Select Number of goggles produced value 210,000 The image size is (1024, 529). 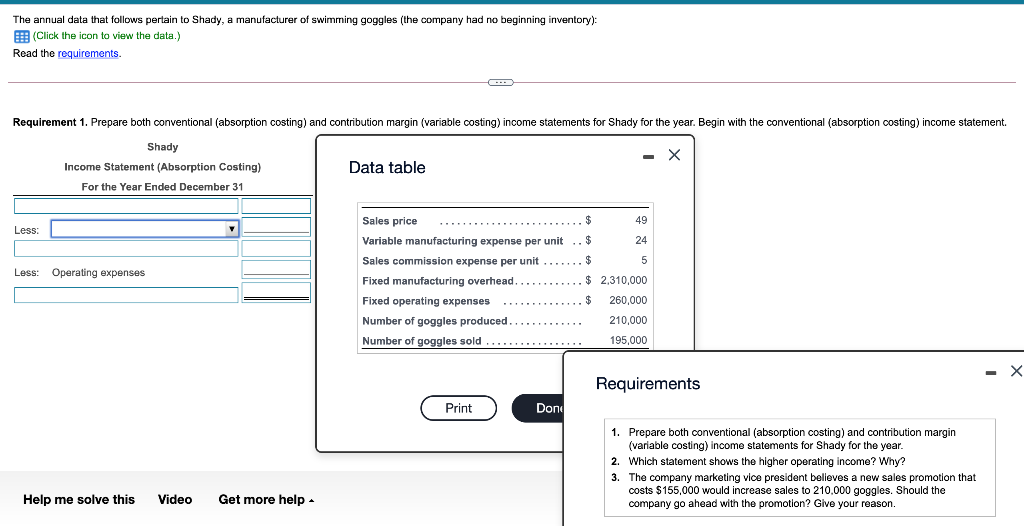click(x=628, y=320)
